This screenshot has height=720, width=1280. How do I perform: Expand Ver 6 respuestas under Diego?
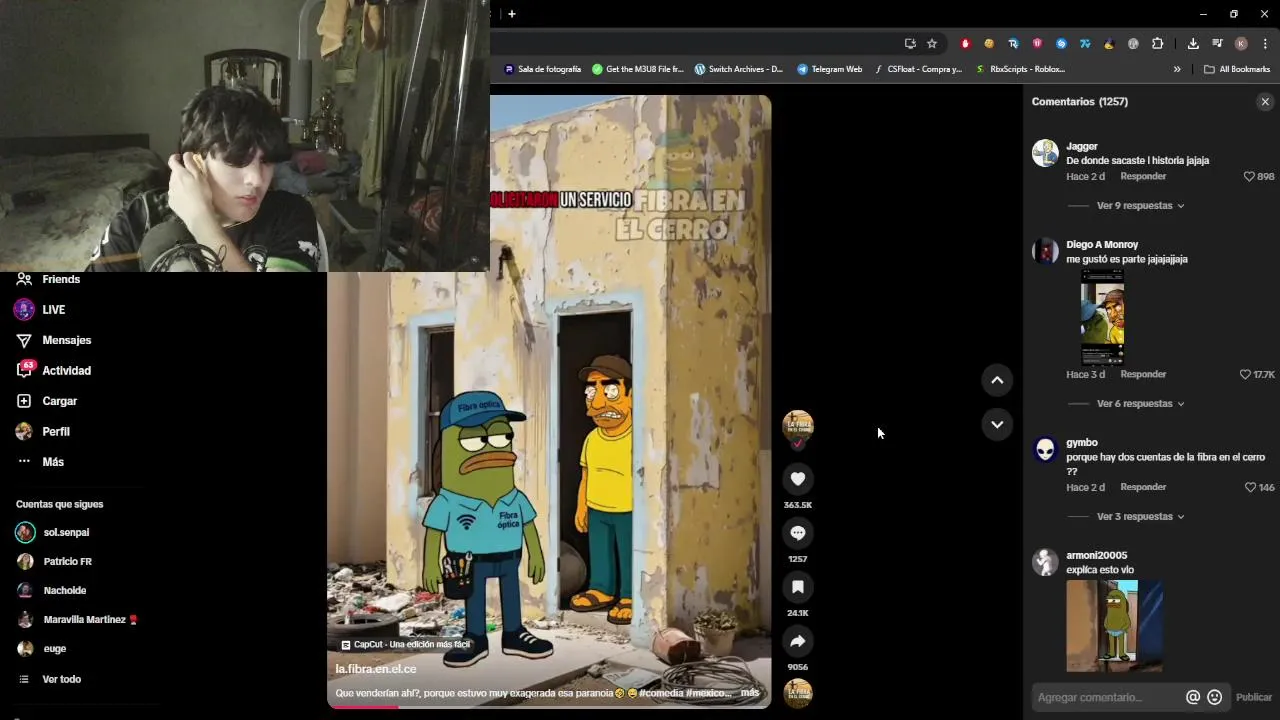click(1140, 404)
